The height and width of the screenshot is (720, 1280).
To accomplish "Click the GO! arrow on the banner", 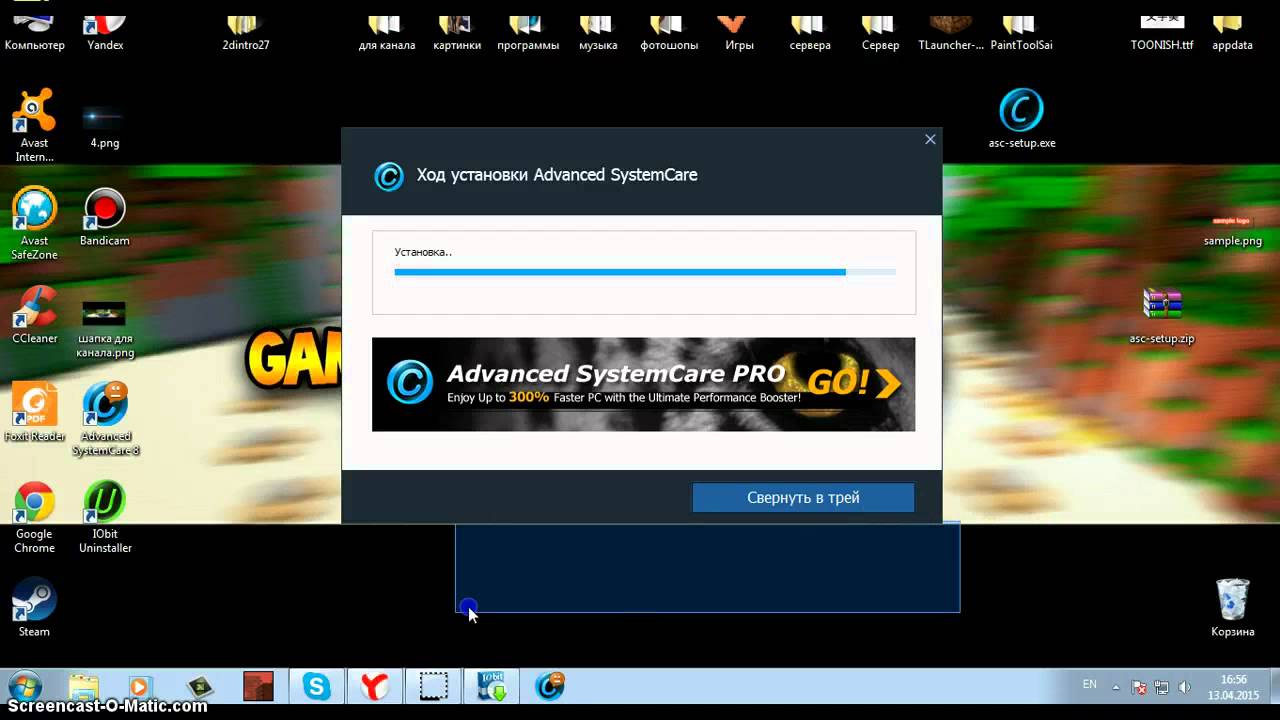I will point(855,383).
